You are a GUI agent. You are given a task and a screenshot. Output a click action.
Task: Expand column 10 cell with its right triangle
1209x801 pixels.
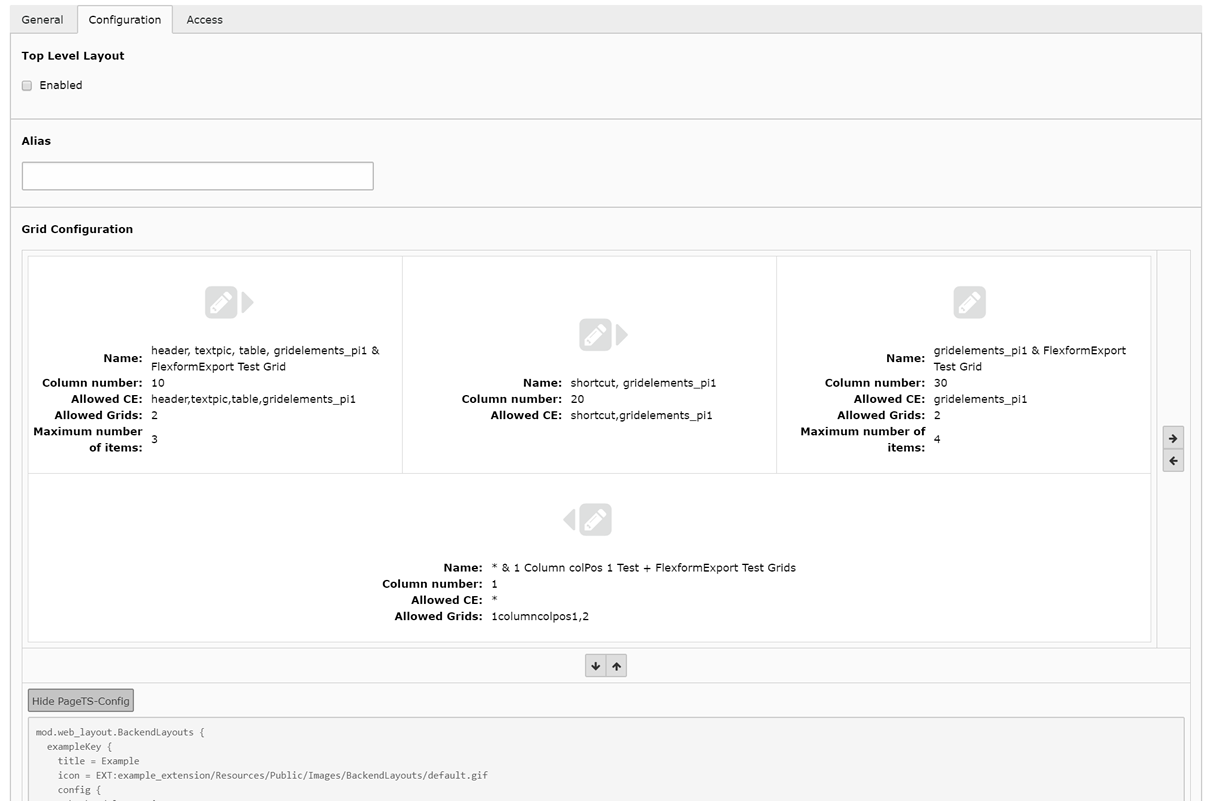[x=247, y=302]
